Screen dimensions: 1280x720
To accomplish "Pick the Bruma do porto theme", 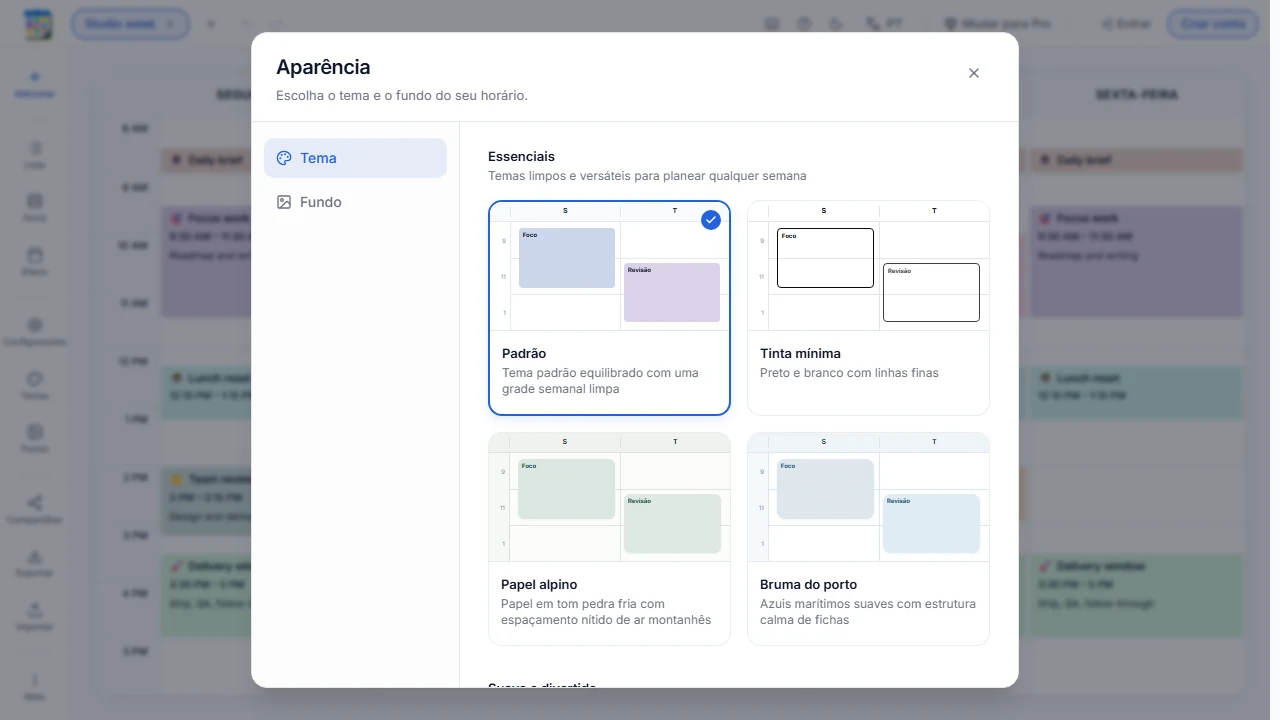I will point(868,539).
